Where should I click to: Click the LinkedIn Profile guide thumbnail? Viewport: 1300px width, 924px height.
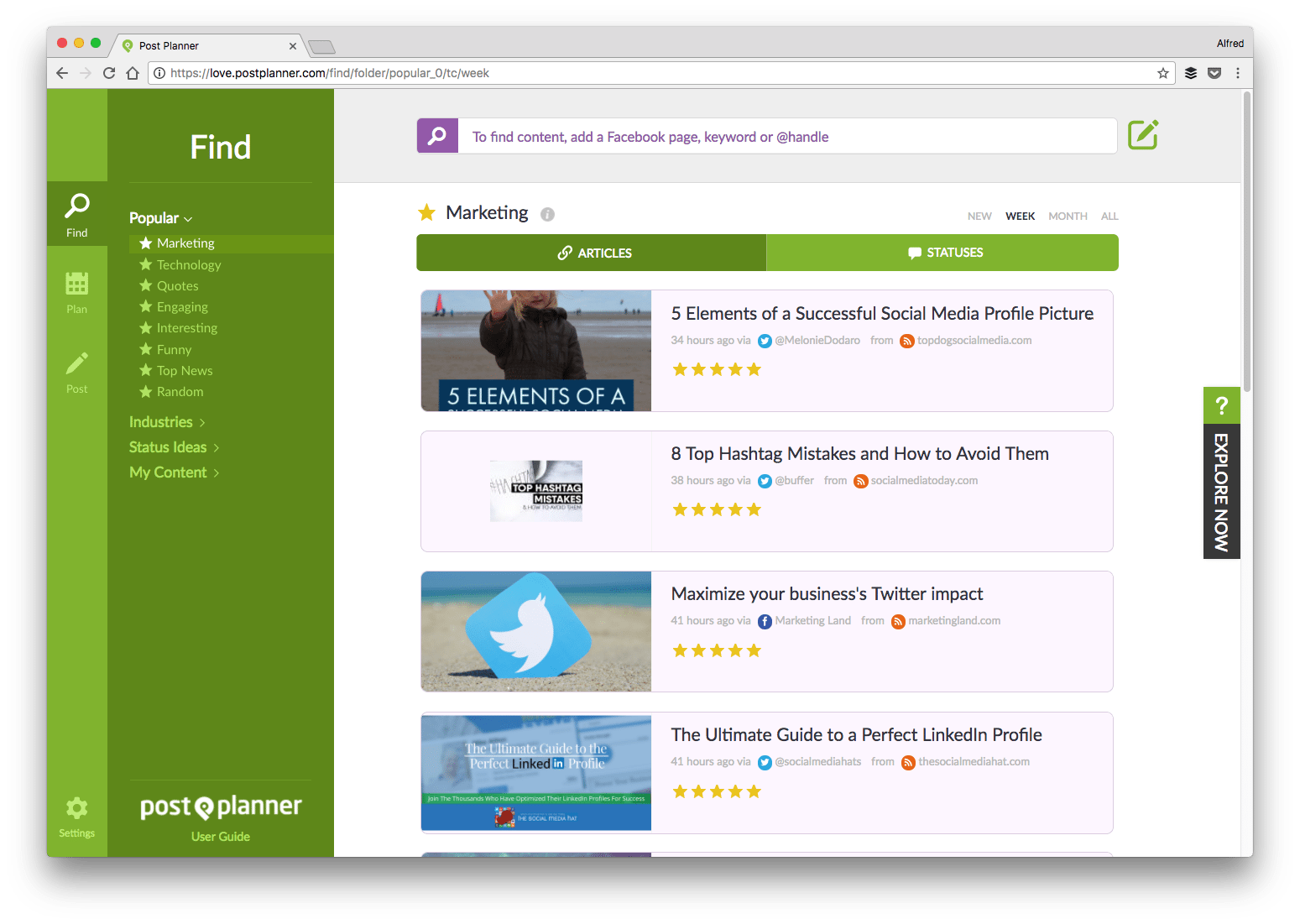(x=536, y=773)
